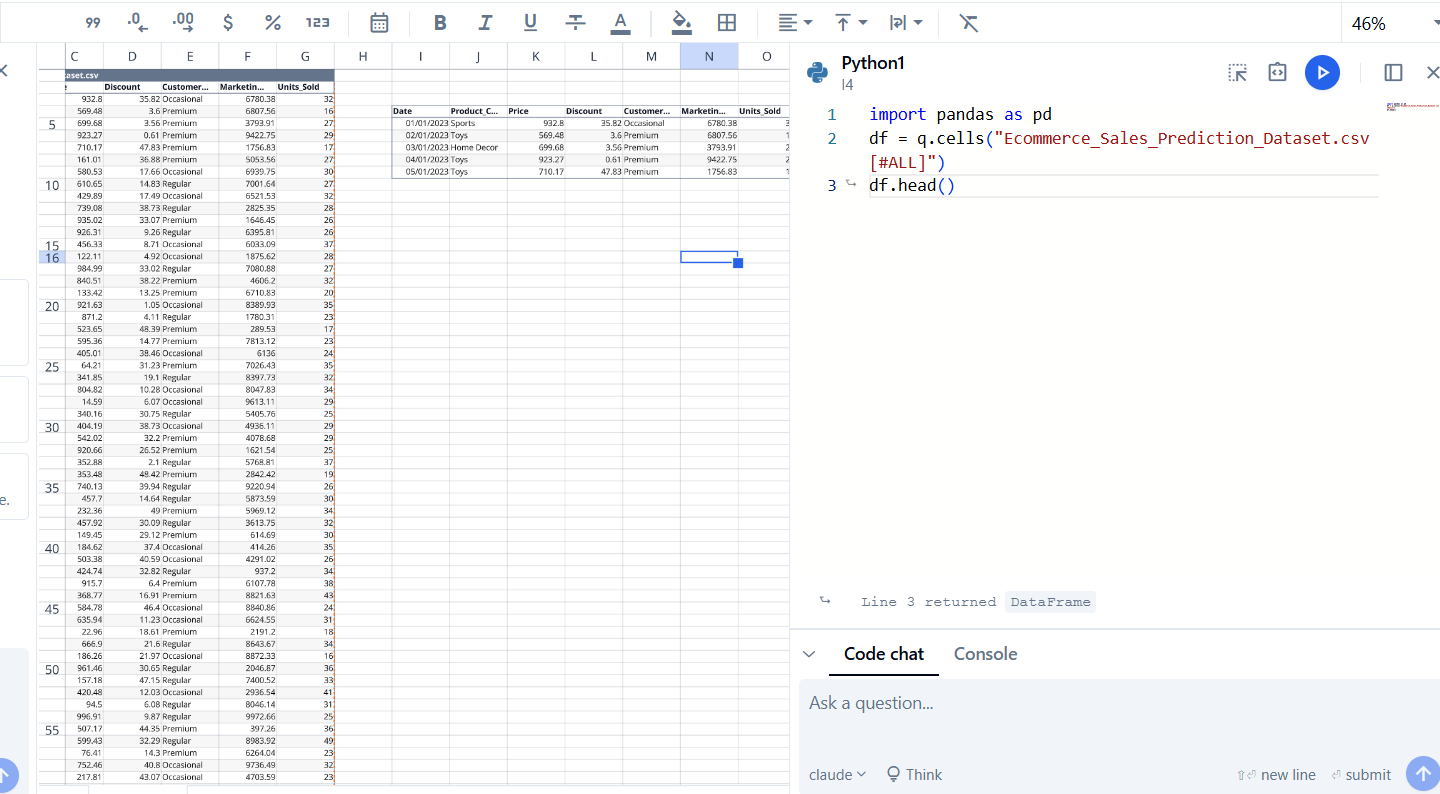The height and width of the screenshot is (794, 1440).
Task: Click the bottom-left round arrow button
Action: (x=5, y=774)
